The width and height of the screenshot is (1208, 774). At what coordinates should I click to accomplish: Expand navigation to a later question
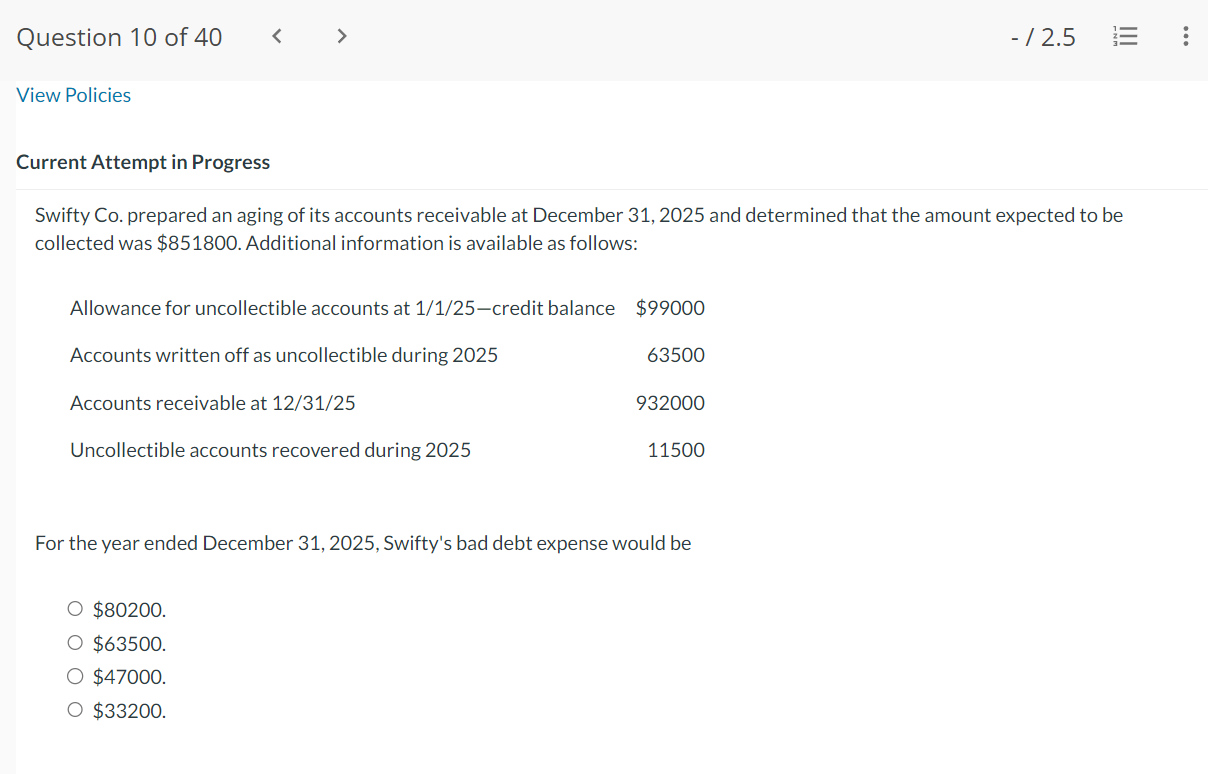[x=341, y=35]
